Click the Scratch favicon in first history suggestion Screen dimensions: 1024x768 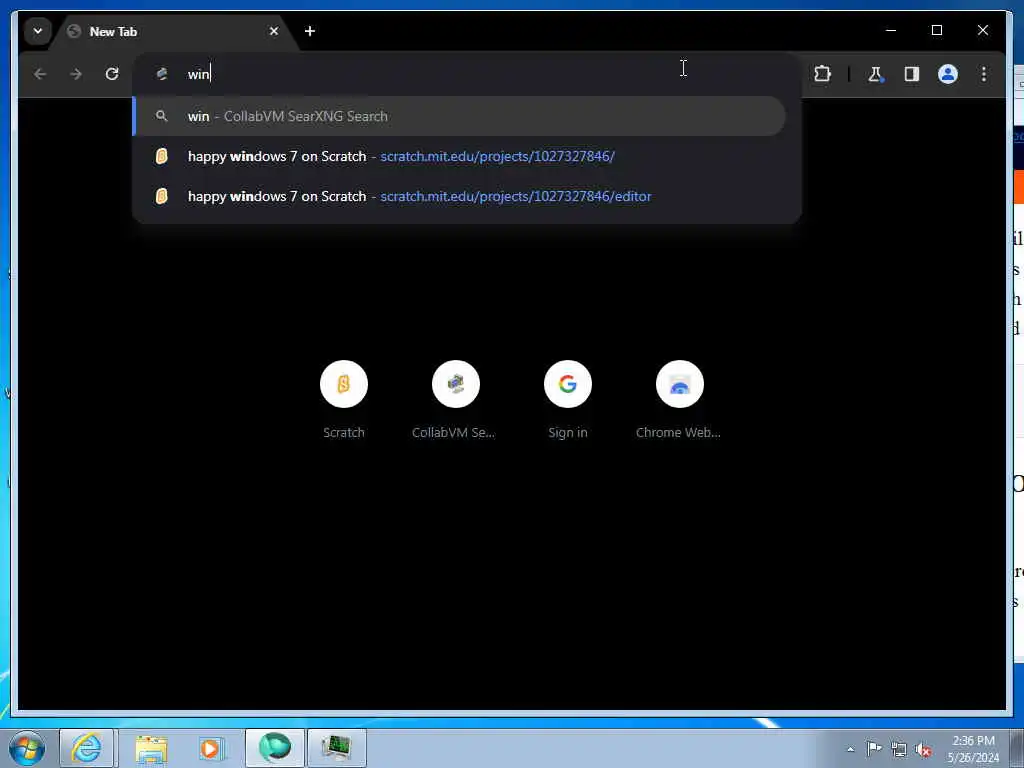[x=161, y=156]
